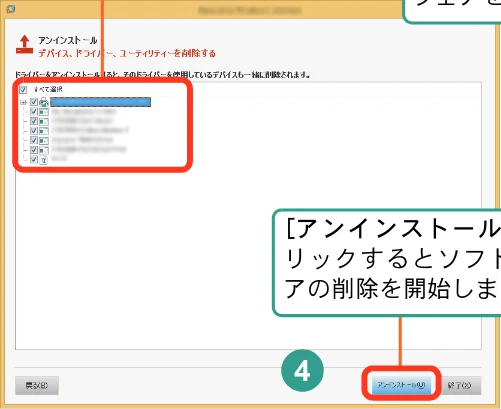Expand the printer device tree node
Viewport: 501px width, 409px height.
(x=23, y=102)
